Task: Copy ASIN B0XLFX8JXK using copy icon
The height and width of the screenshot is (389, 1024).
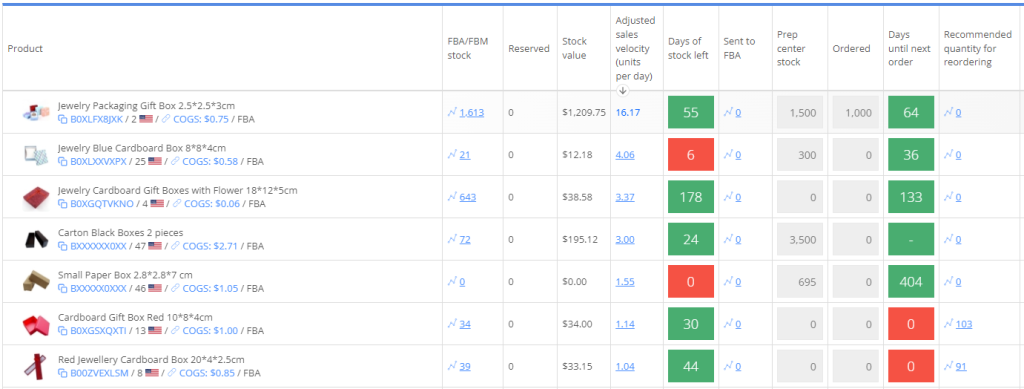Action: (63, 119)
